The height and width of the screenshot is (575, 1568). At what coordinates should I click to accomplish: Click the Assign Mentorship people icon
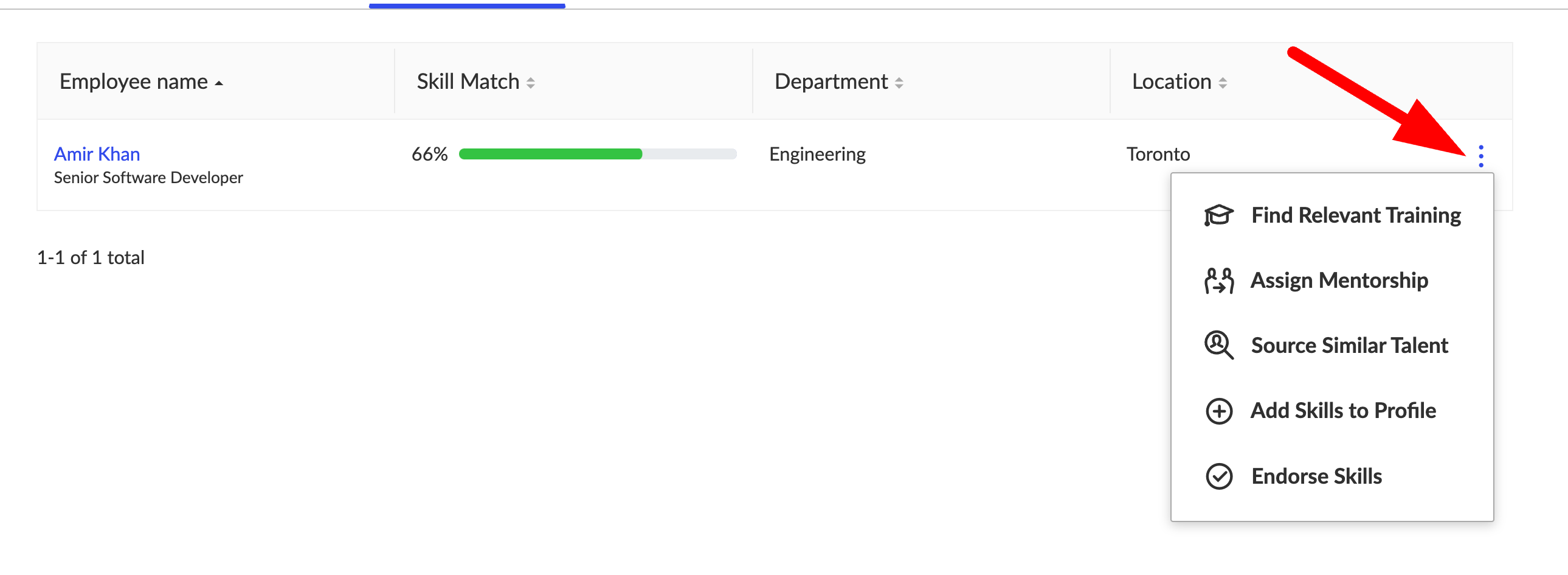coord(1218,281)
